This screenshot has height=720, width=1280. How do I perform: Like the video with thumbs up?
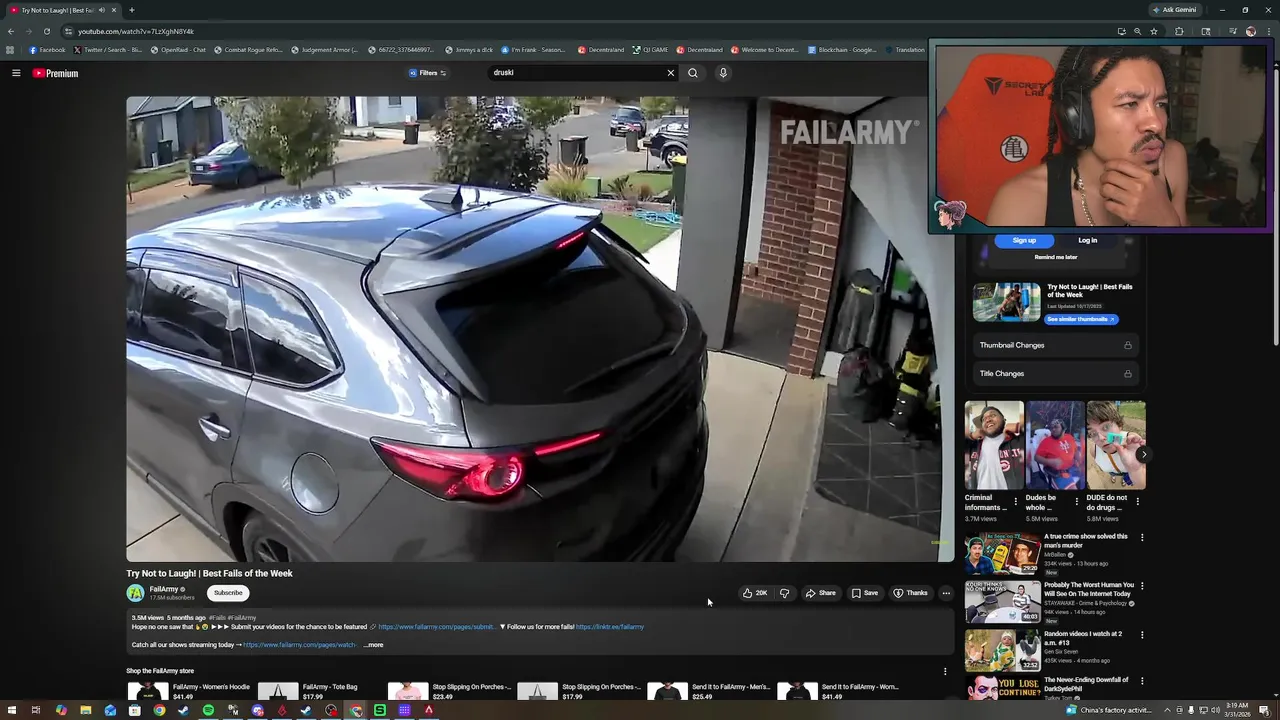754,593
